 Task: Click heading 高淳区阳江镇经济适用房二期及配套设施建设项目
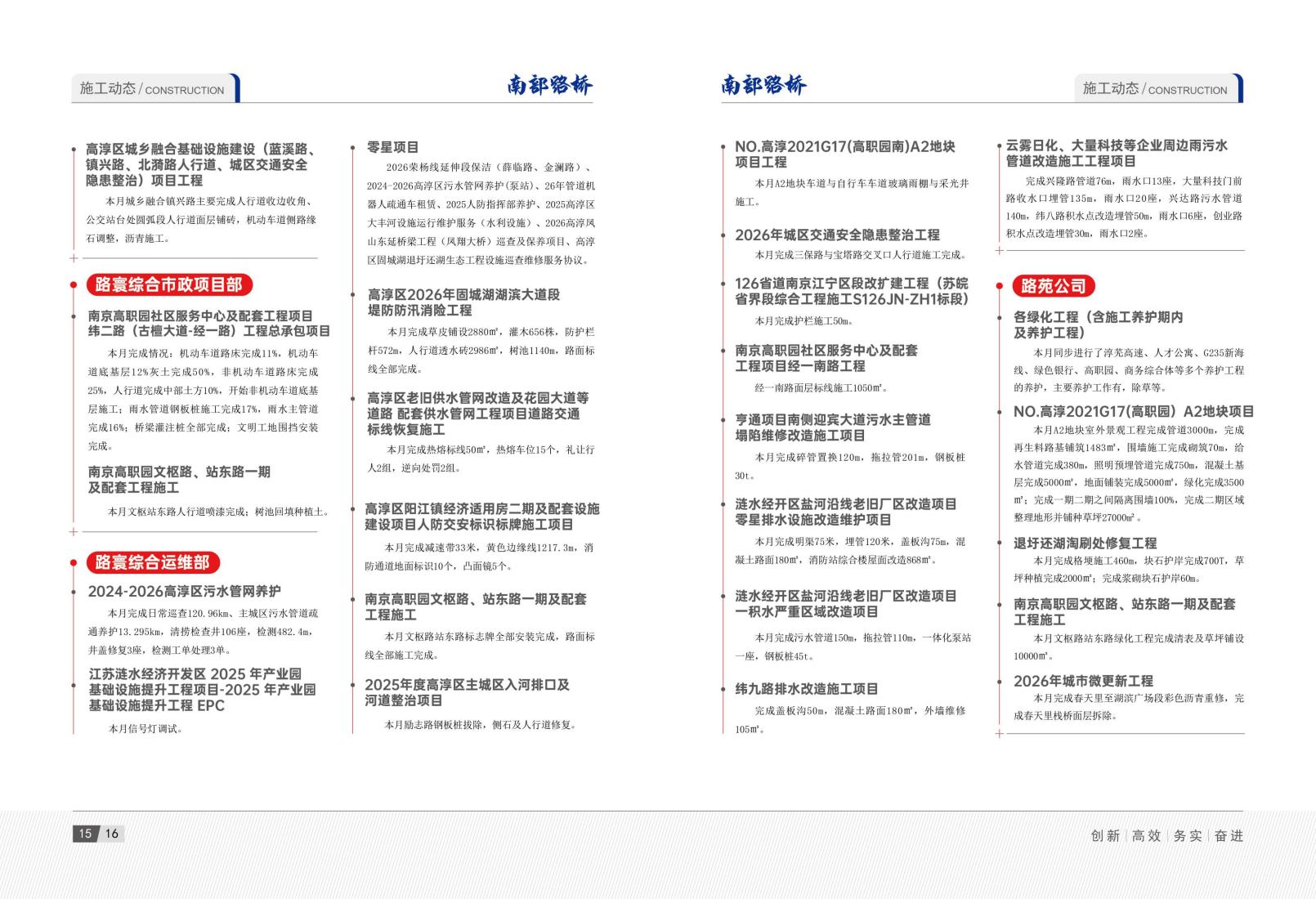(x=482, y=517)
